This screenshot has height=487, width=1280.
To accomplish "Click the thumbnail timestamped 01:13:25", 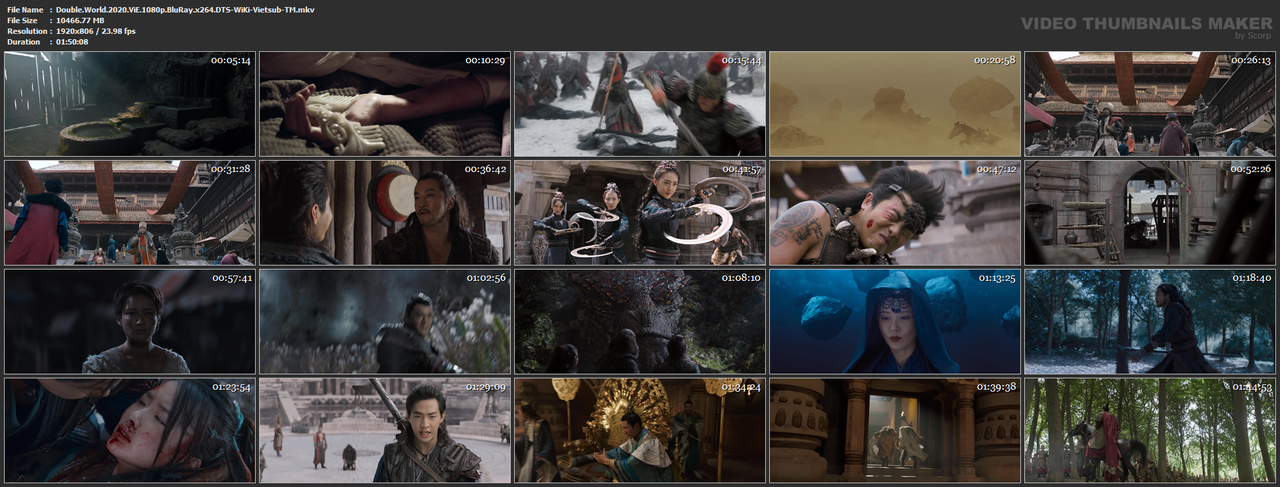I will (895, 321).
